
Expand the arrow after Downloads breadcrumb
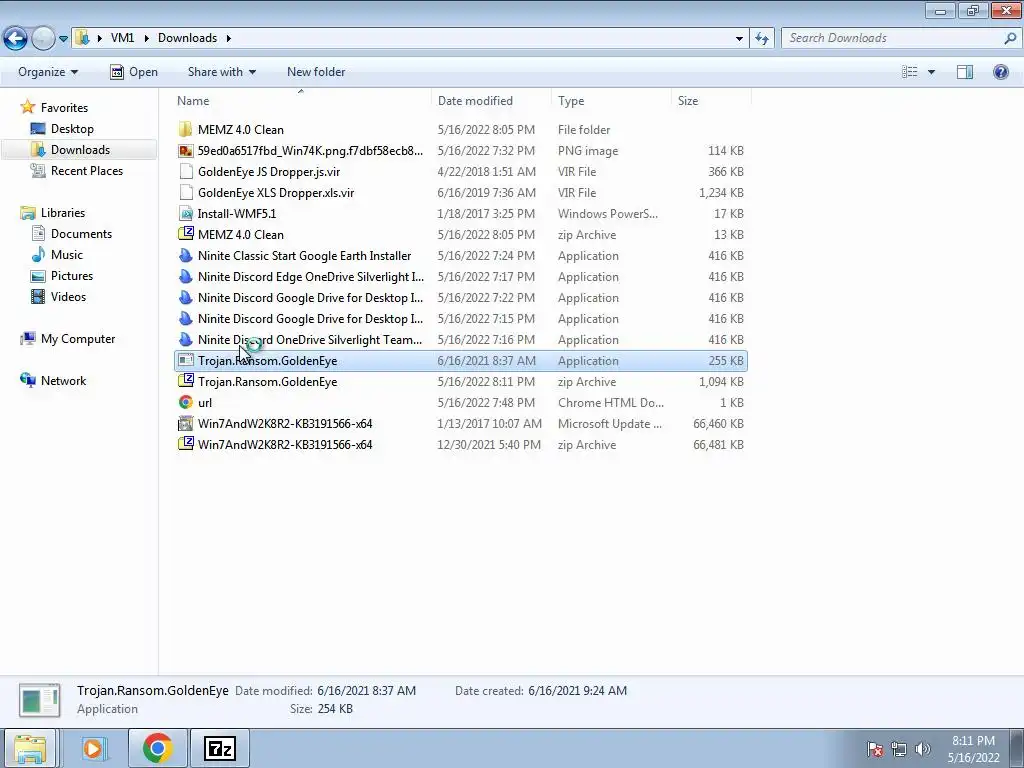(x=229, y=38)
